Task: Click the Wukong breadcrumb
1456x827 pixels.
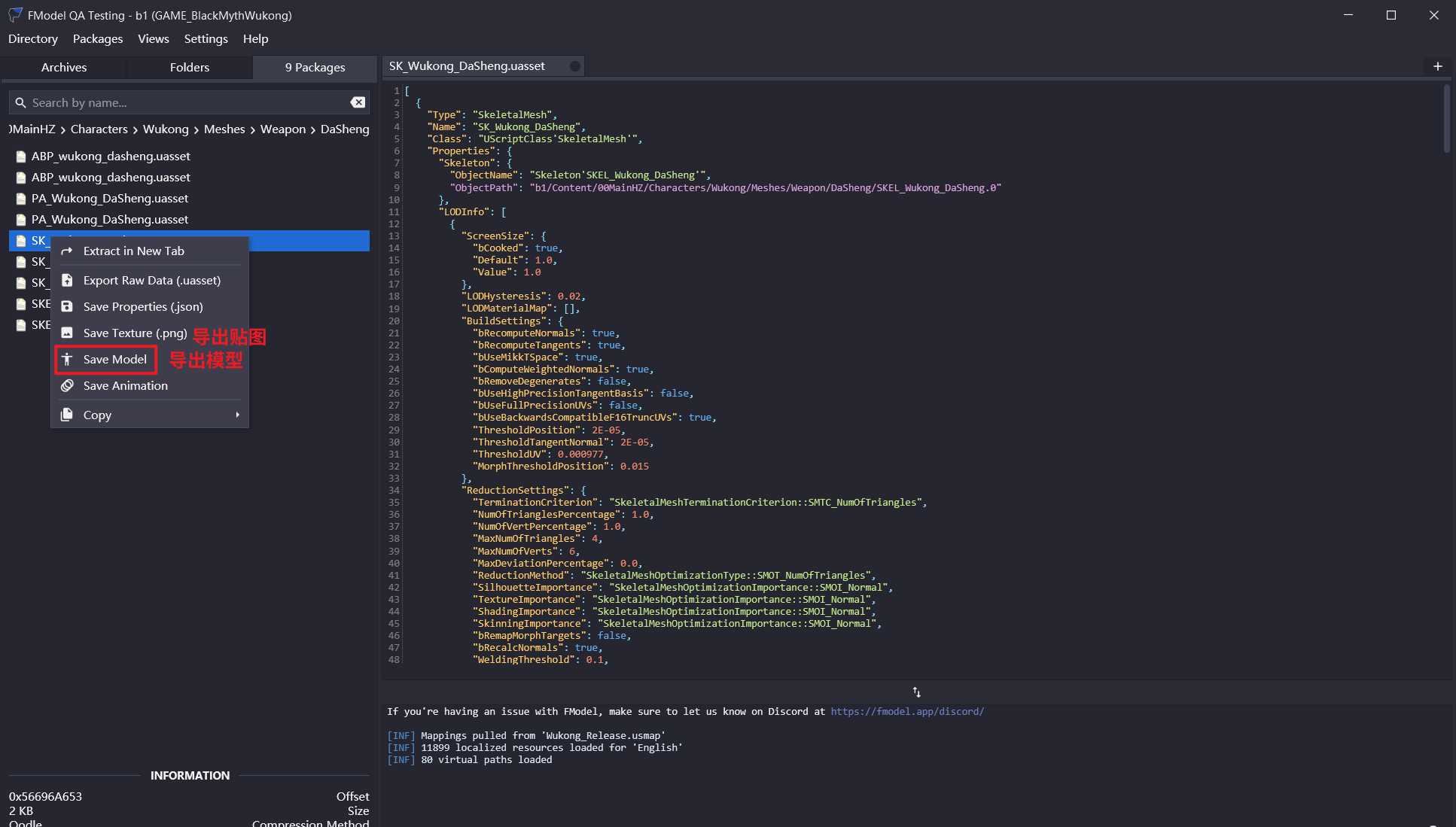Action: click(166, 129)
